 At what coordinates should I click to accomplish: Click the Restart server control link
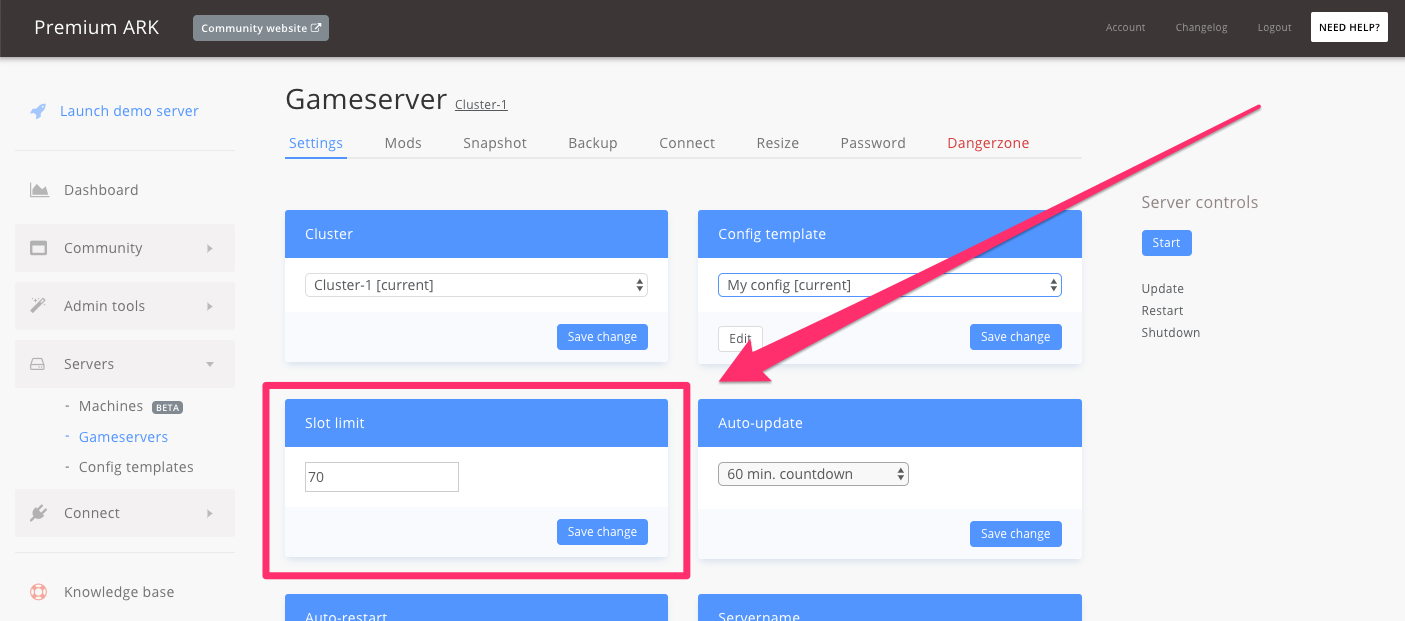point(1163,311)
